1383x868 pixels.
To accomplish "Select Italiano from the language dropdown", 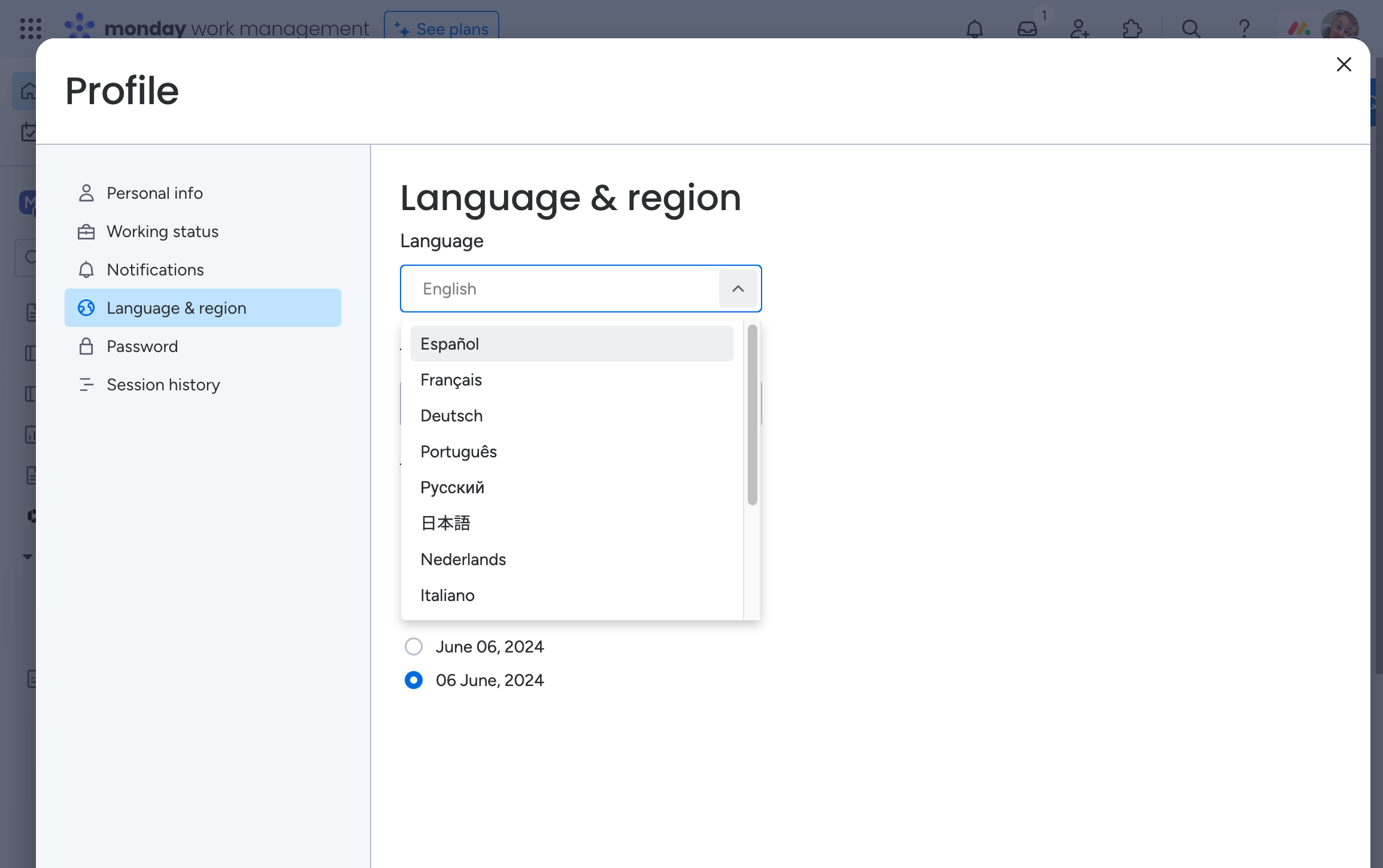I will click(447, 595).
